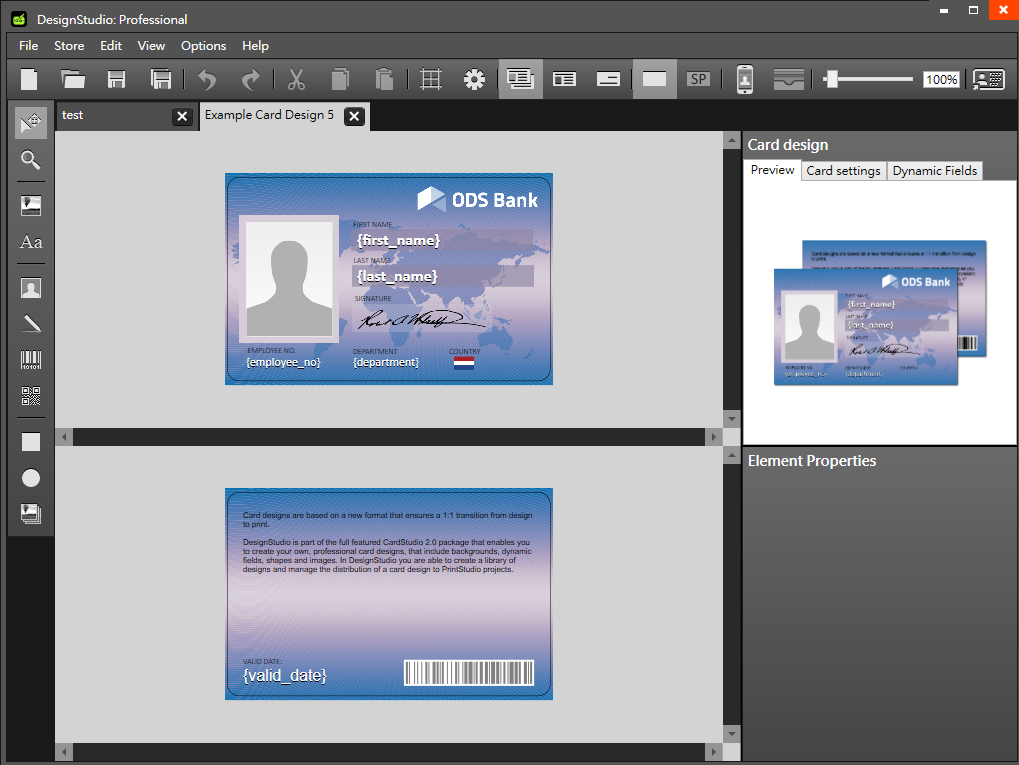This screenshot has height=765, width=1019.
Task: Click the magnifier zoom tool
Action: click(31, 159)
